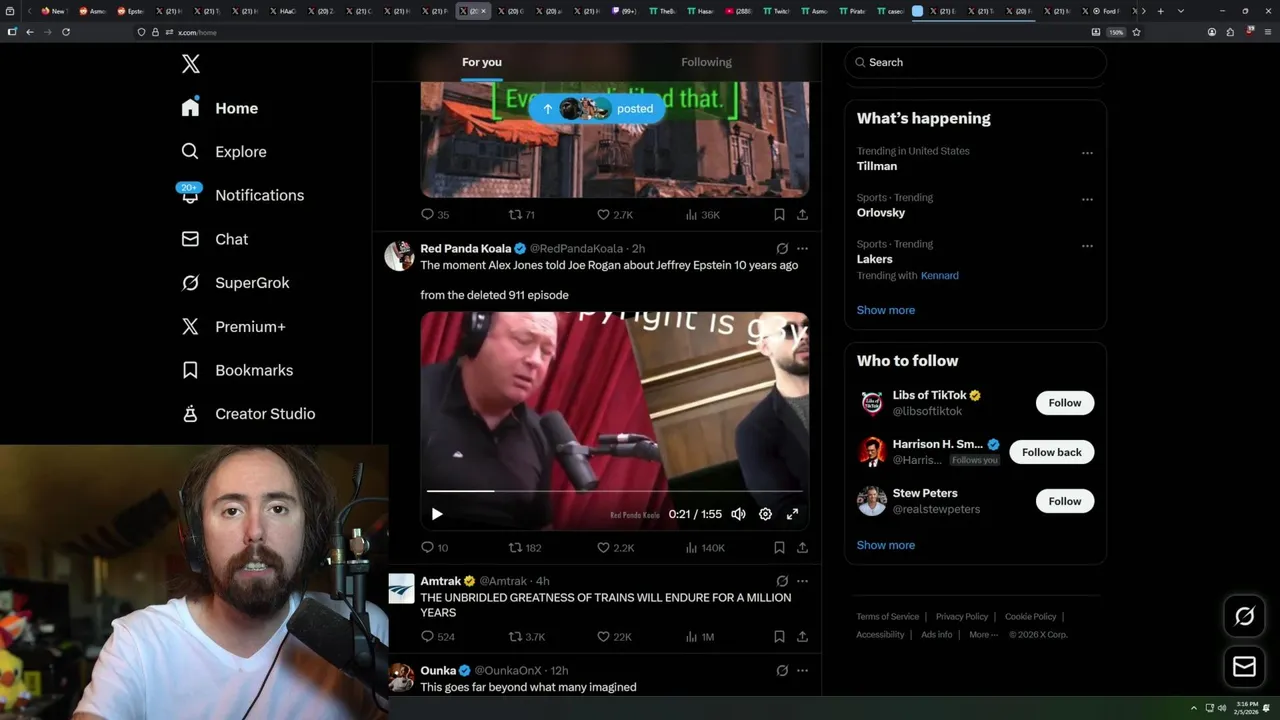Open the Explore page

(223, 152)
